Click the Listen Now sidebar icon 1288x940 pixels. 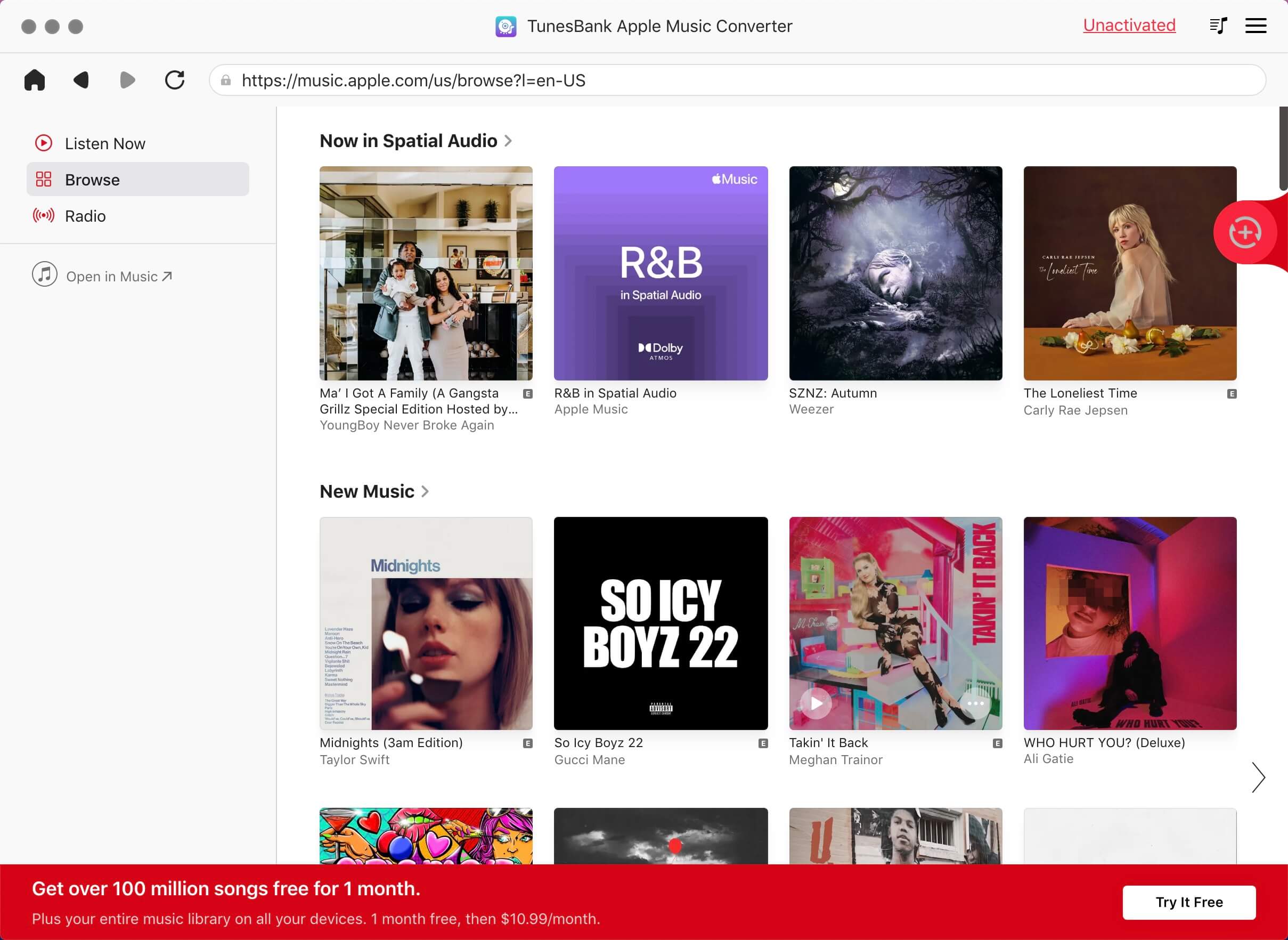pyautogui.click(x=44, y=143)
